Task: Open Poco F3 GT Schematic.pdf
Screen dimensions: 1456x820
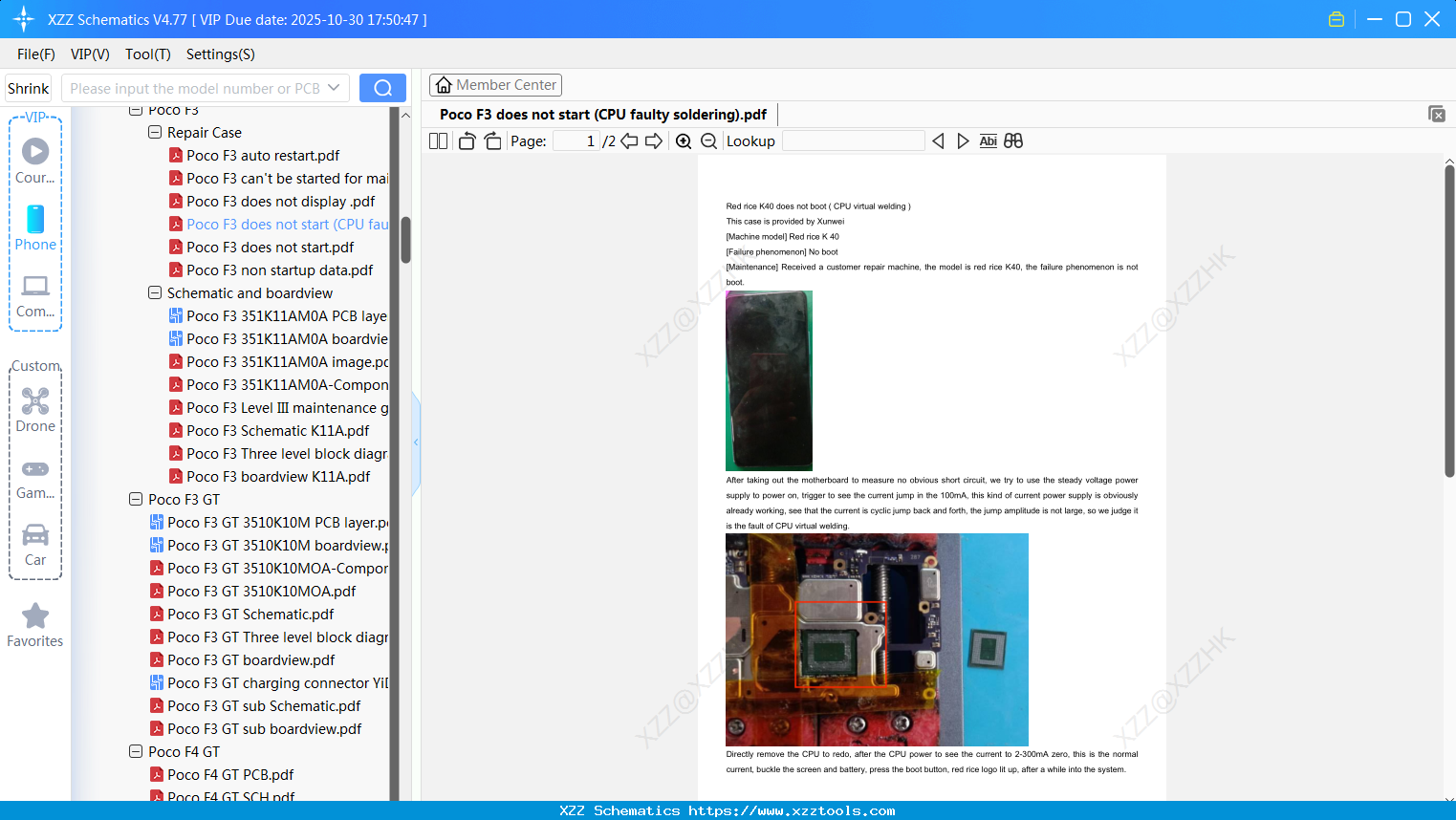Action: click(250, 615)
